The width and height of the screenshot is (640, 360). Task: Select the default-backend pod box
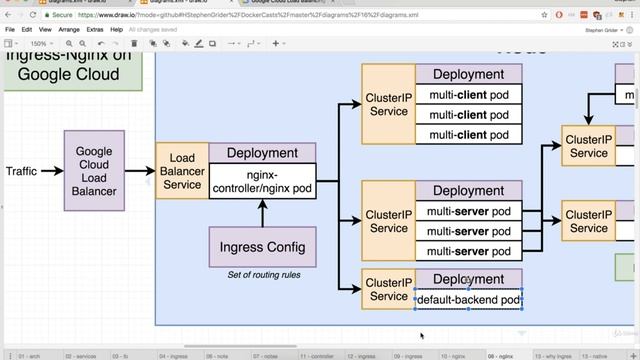(x=468, y=300)
